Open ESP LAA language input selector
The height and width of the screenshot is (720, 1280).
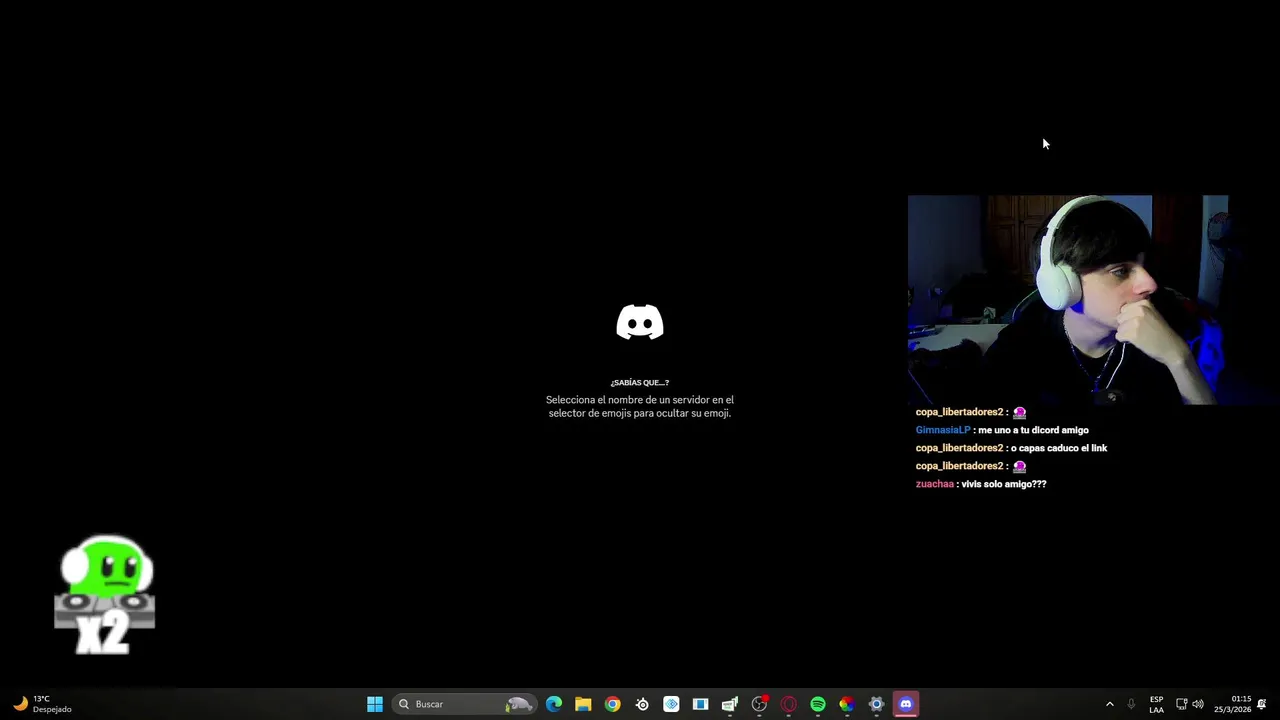click(1156, 704)
